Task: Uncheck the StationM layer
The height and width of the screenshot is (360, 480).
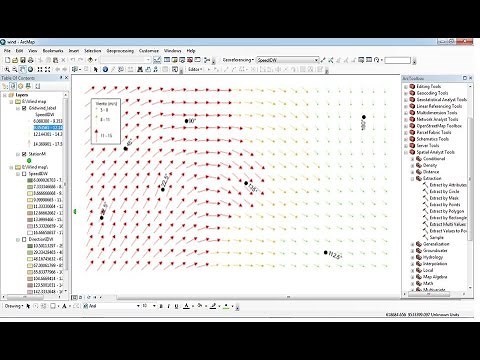Action: click(x=24, y=154)
